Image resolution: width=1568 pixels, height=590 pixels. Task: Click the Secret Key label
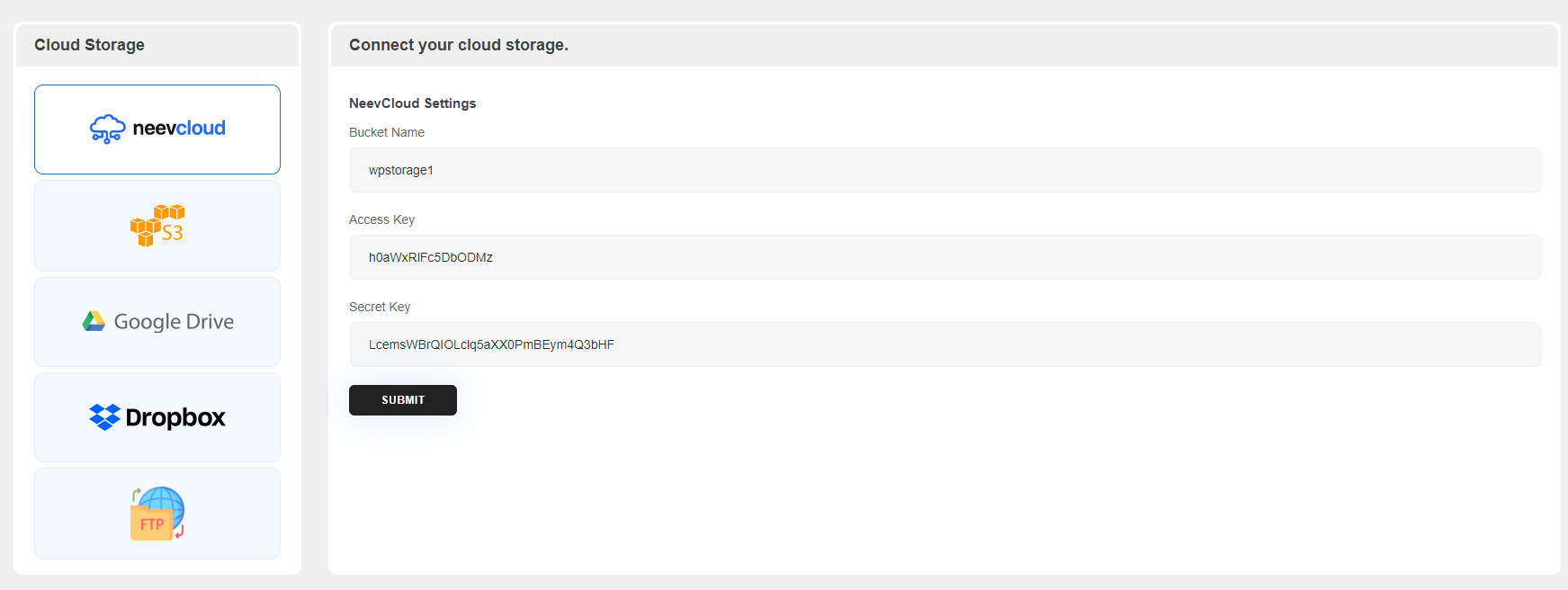[380, 307]
